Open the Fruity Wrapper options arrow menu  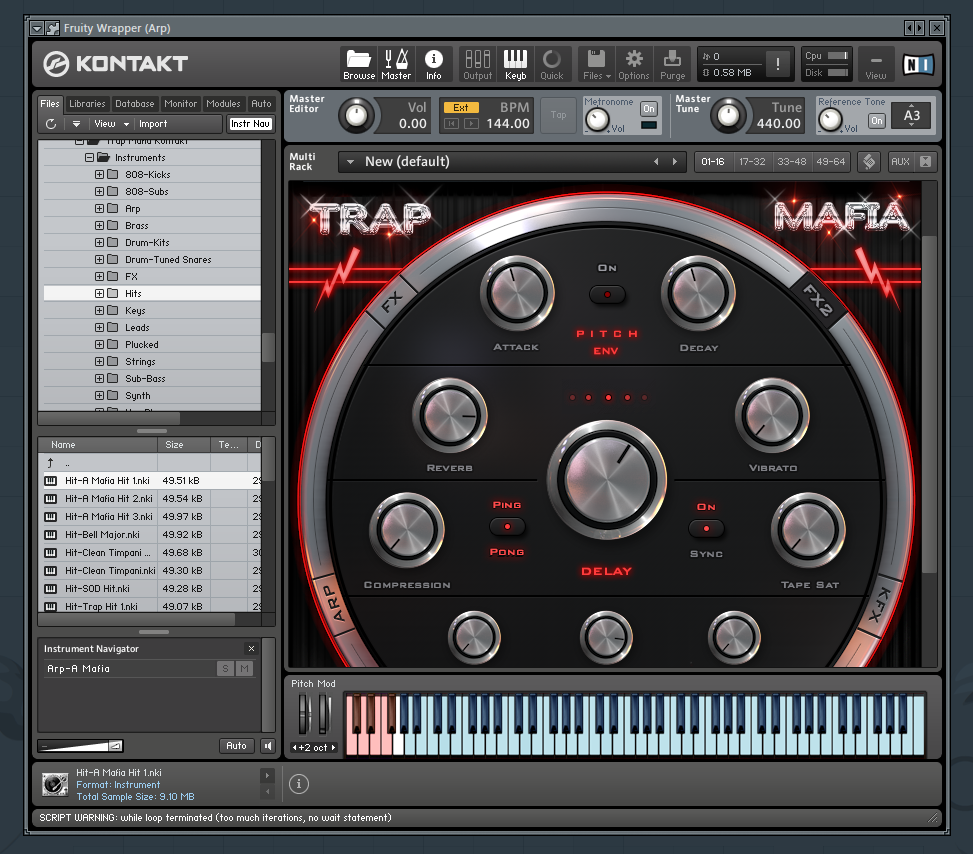(x=37, y=28)
